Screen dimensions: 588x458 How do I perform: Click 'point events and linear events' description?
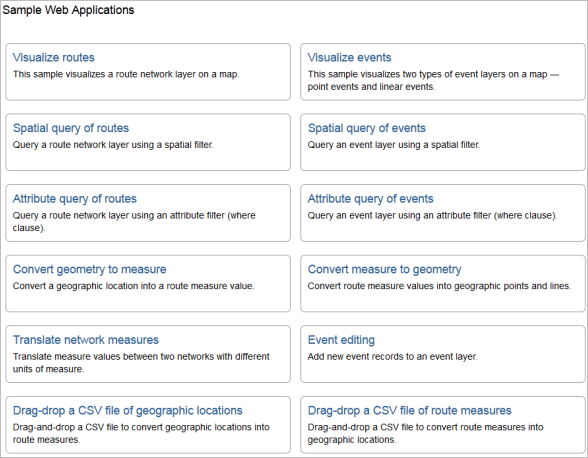click(x=371, y=87)
